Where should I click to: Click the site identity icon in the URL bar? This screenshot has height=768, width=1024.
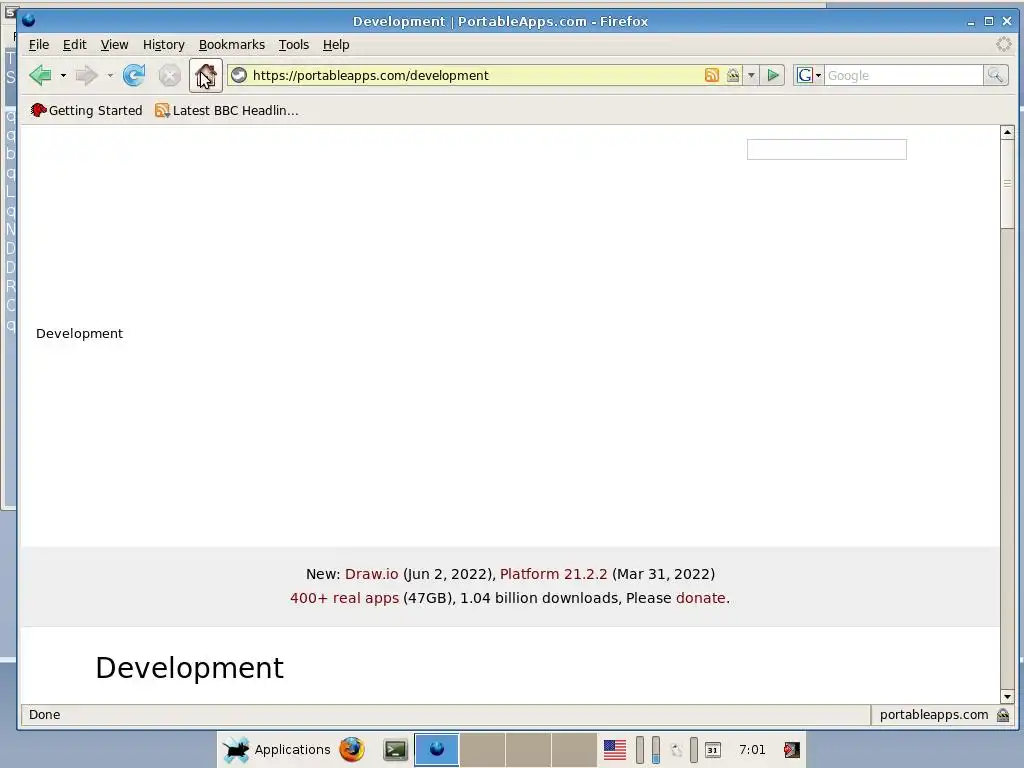(x=239, y=75)
